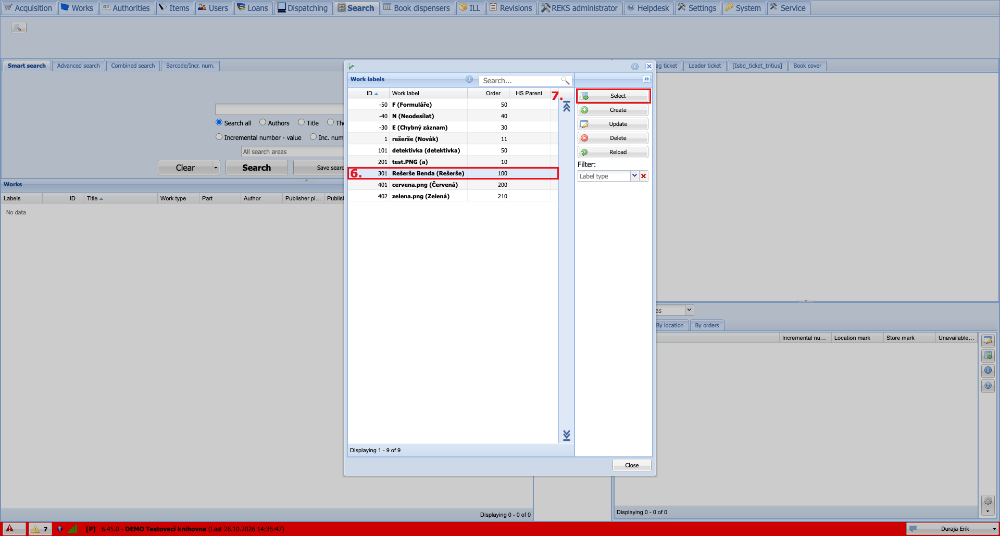Open the Authorities module tab
Viewport: 1000px width, 536px height.
(126, 8)
